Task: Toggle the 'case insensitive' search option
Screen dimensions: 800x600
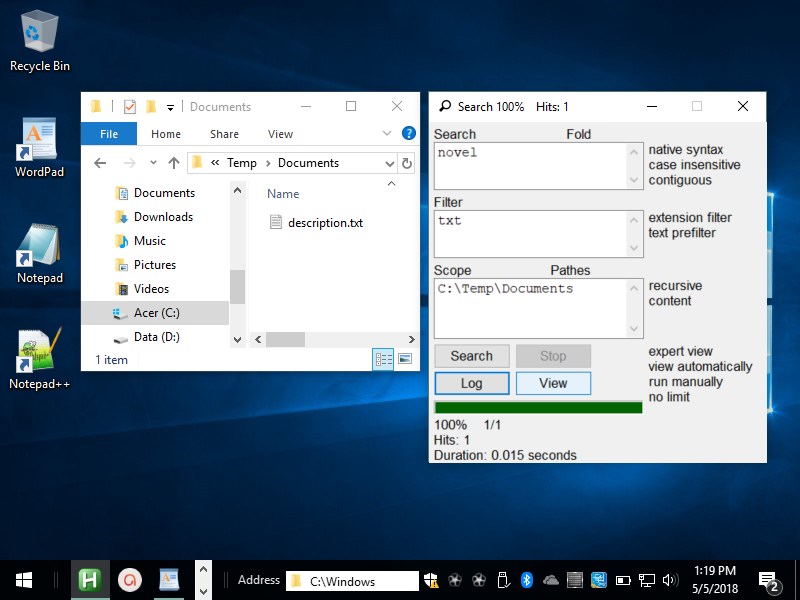Action: pyautogui.click(x=694, y=165)
